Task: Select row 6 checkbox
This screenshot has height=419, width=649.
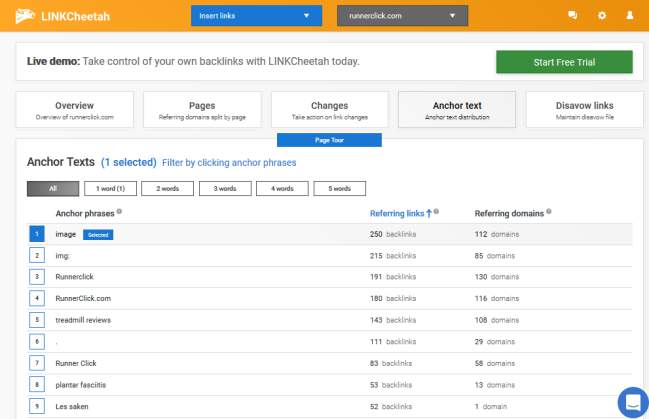Action: [x=37, y=341]
